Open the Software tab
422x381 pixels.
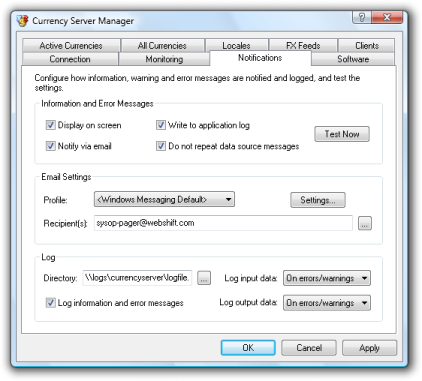(x=353, y=59)
